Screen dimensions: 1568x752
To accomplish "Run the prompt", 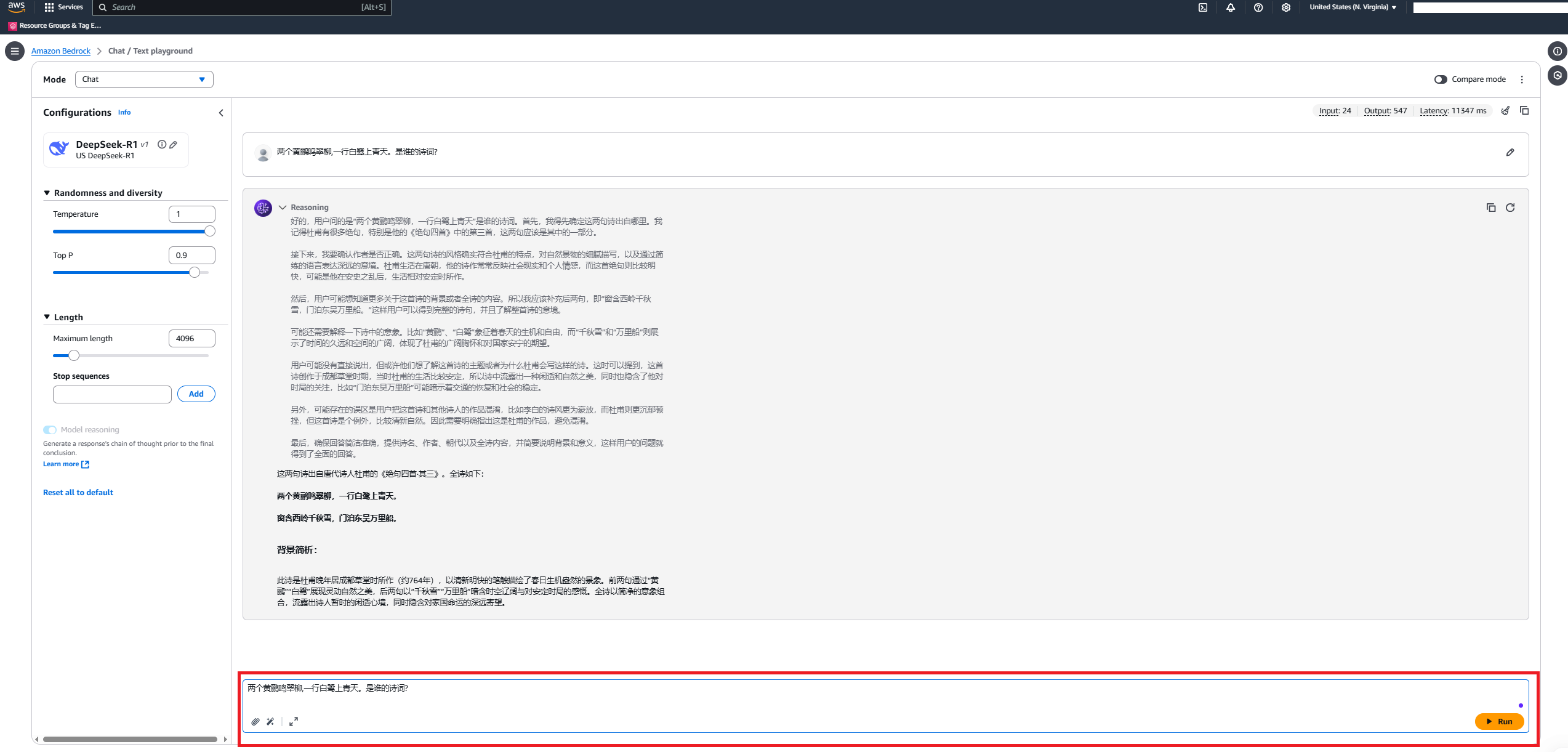I will tap(1499, 721).
